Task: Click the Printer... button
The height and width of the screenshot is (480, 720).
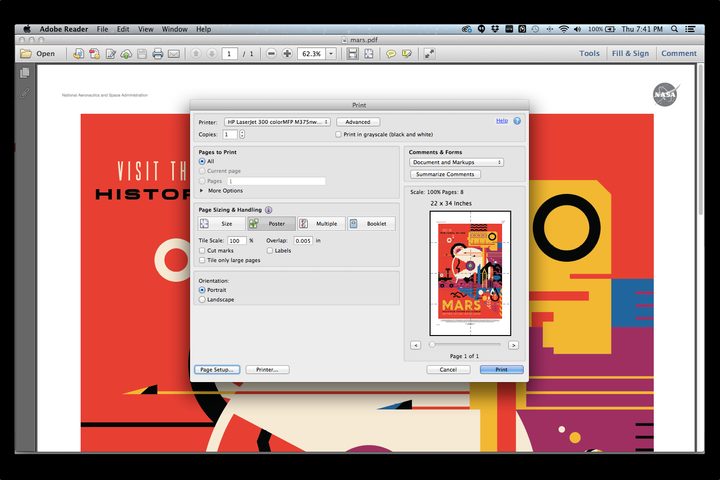Action: (267, 370)
